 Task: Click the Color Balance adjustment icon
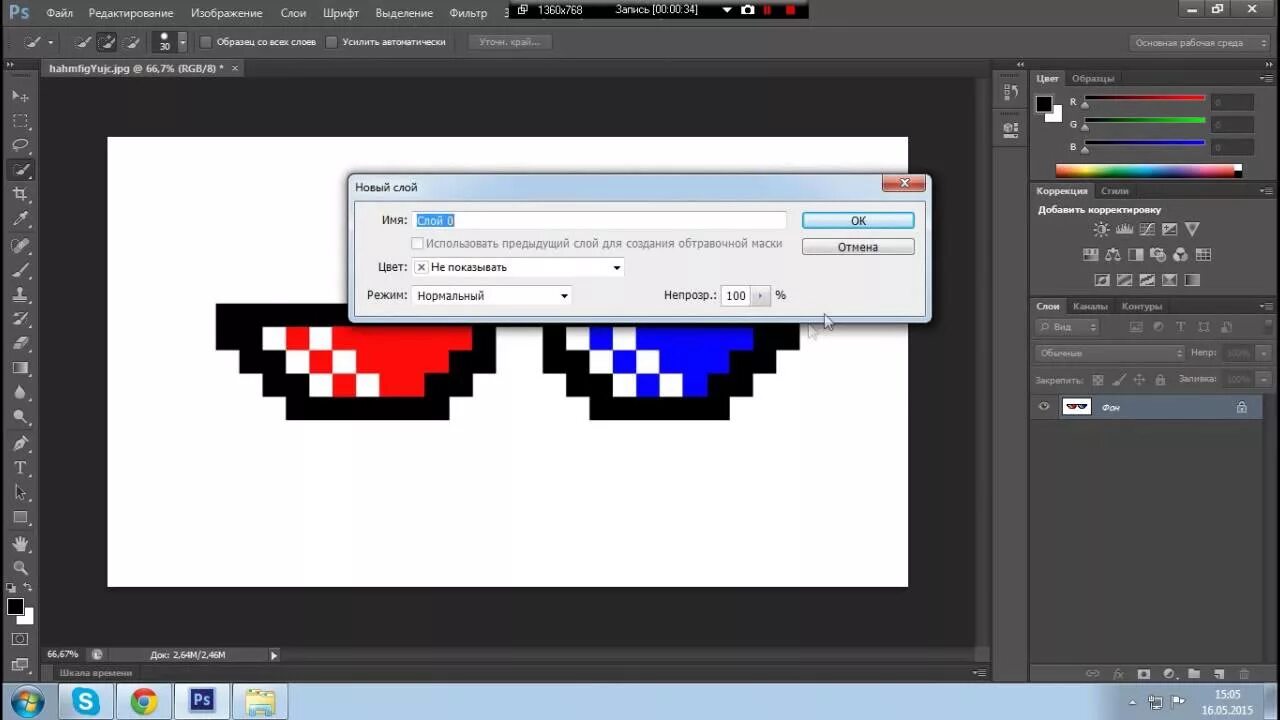pos(1113,255)
